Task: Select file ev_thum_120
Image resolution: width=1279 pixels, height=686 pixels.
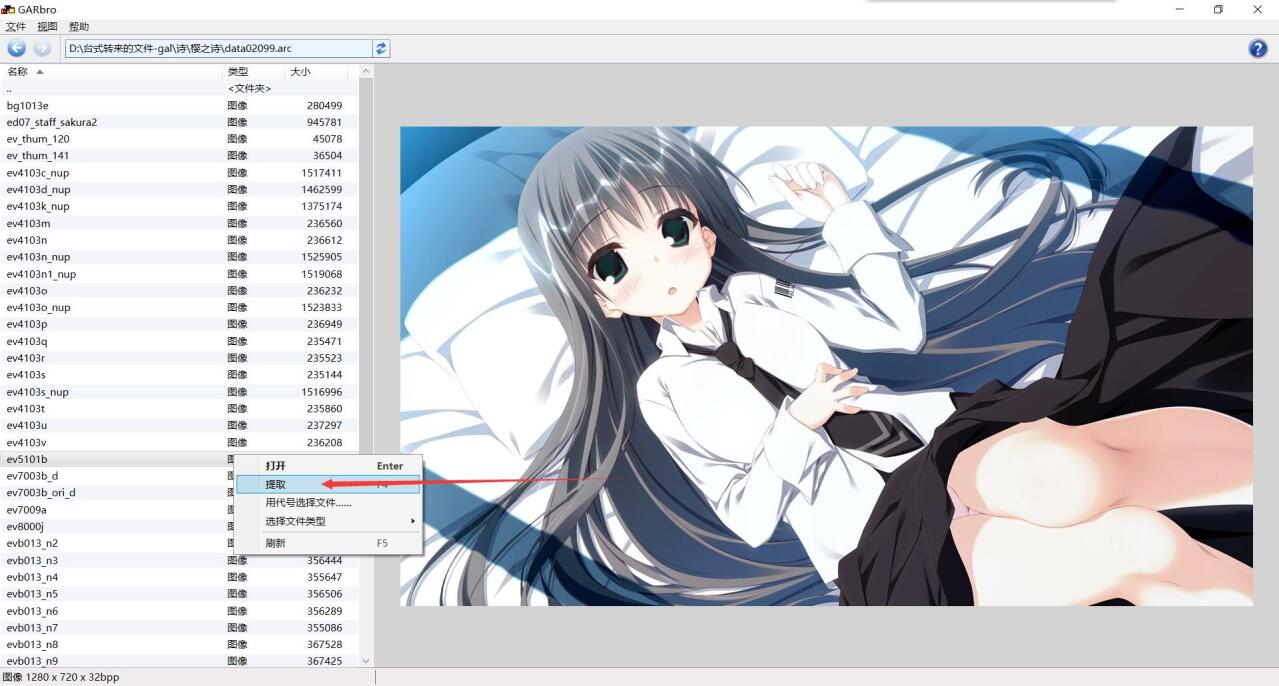Action: [x=179, y=139]
